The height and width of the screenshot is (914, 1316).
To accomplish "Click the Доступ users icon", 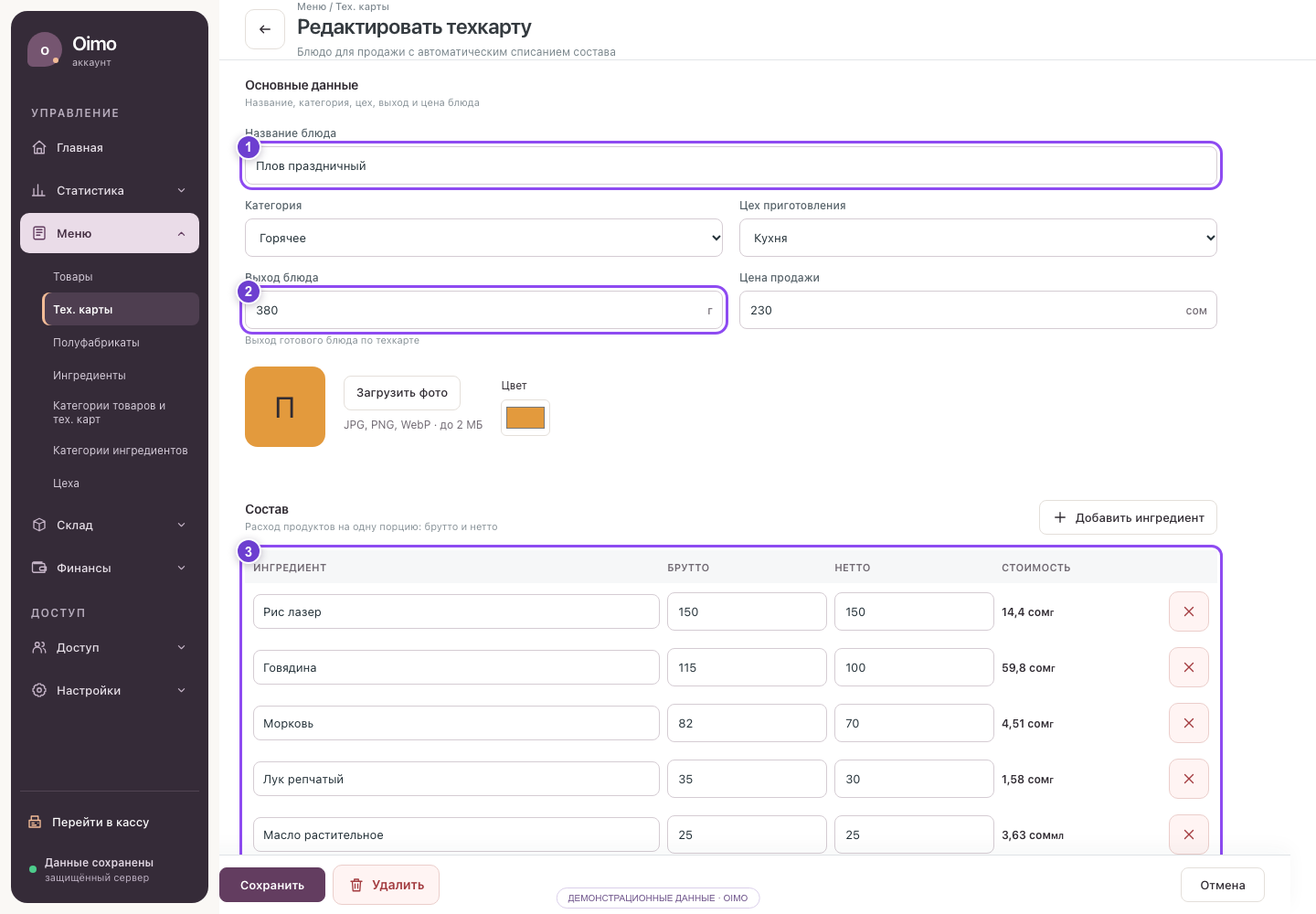I will click(39, 647).
